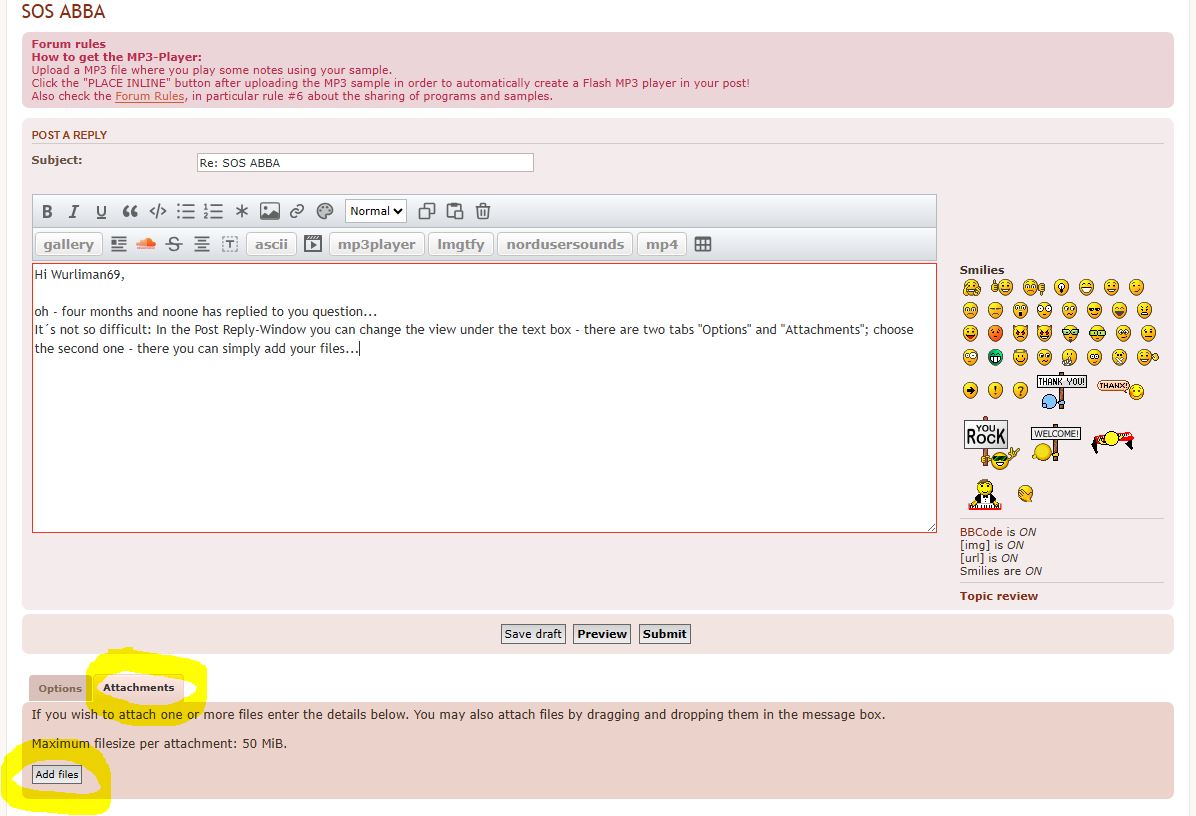This screenshot has width=1196, height=816.
Task: Click the delete draft trash icon
Action: [x=482, y=211]
